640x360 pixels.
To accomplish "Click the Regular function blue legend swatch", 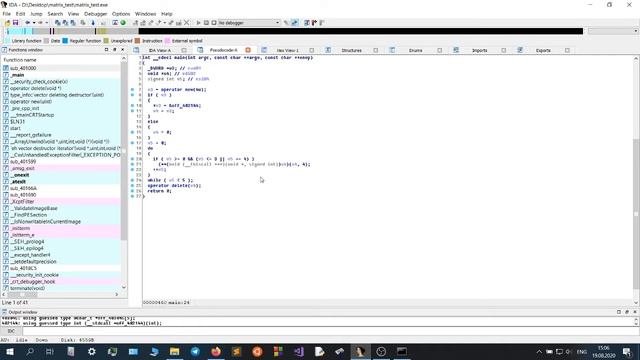I will click(x=65, y=41).
